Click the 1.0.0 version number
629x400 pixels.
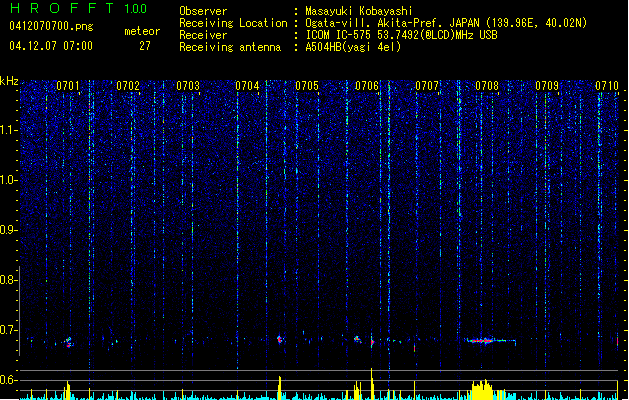[136, 9]
